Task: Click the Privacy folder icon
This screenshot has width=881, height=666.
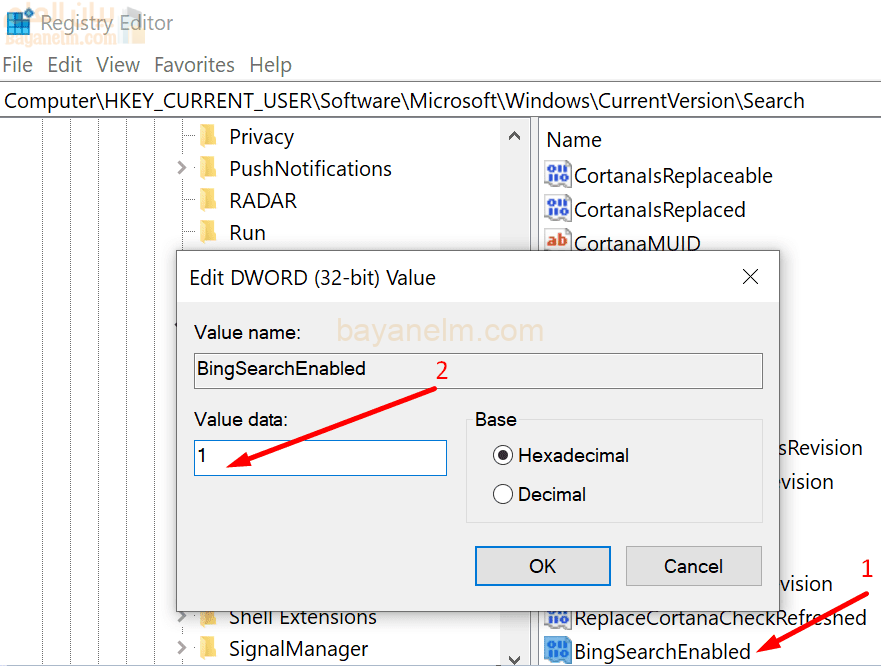Action: [208, 136]
